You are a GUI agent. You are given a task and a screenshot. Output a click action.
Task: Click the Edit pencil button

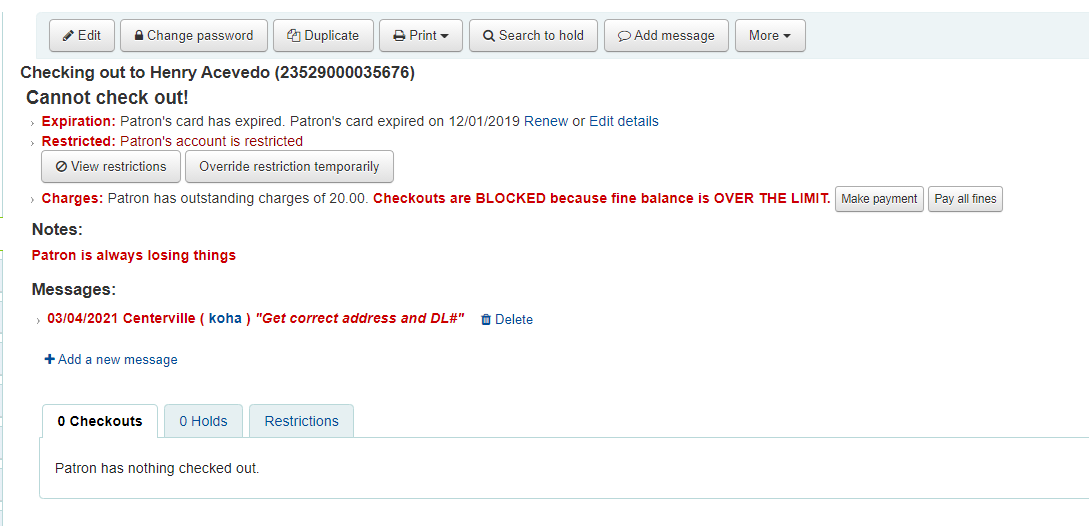(82, 35)
